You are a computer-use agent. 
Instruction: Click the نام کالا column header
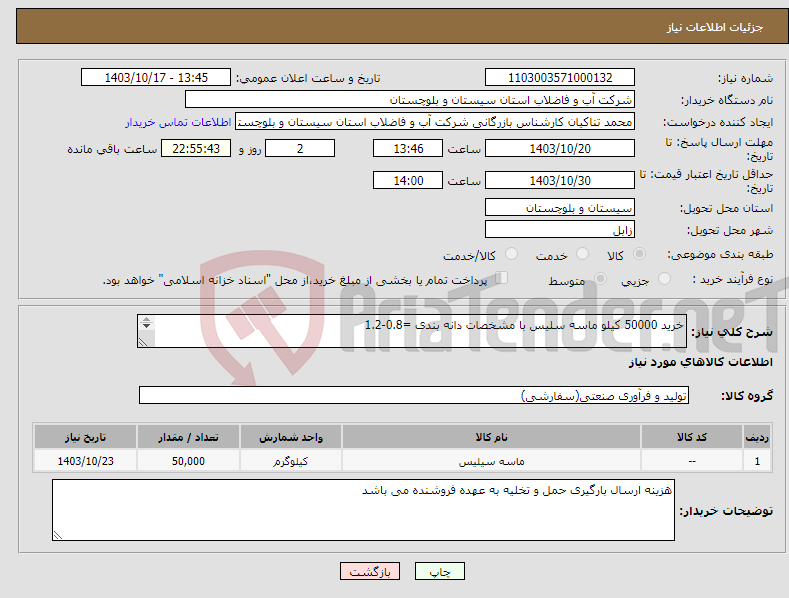[x=492, y=436]
